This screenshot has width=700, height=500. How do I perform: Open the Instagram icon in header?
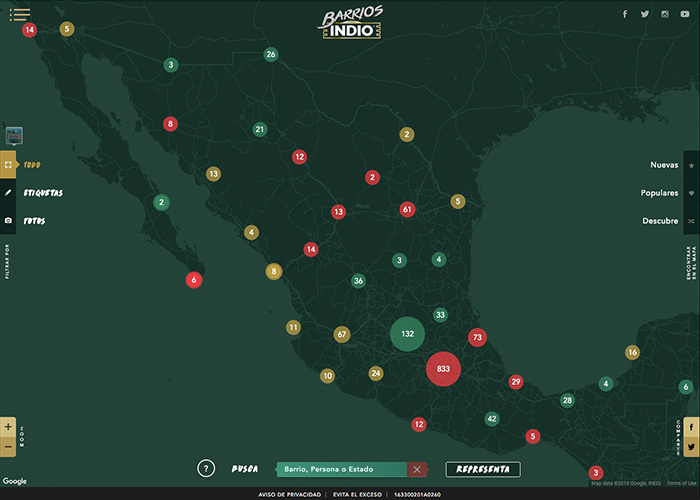pos(665,14)
